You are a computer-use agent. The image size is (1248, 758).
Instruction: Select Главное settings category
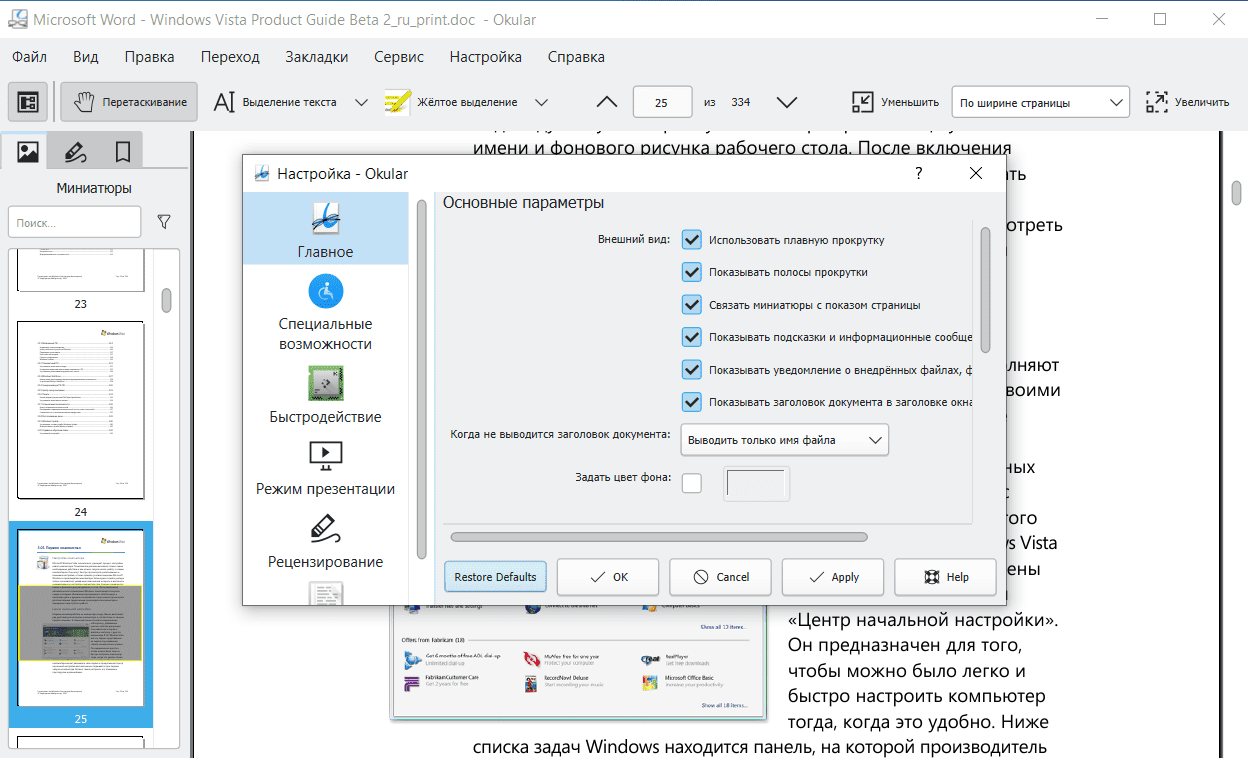(325, 228)
